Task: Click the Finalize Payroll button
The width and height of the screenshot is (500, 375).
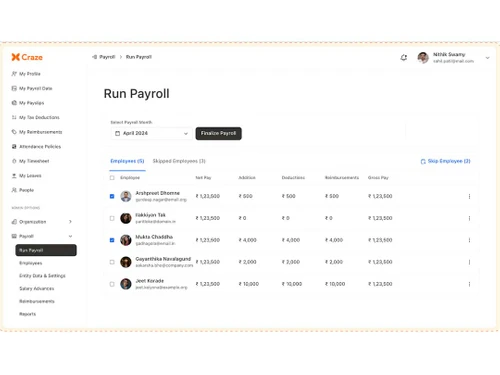Action: pos(218,133)
